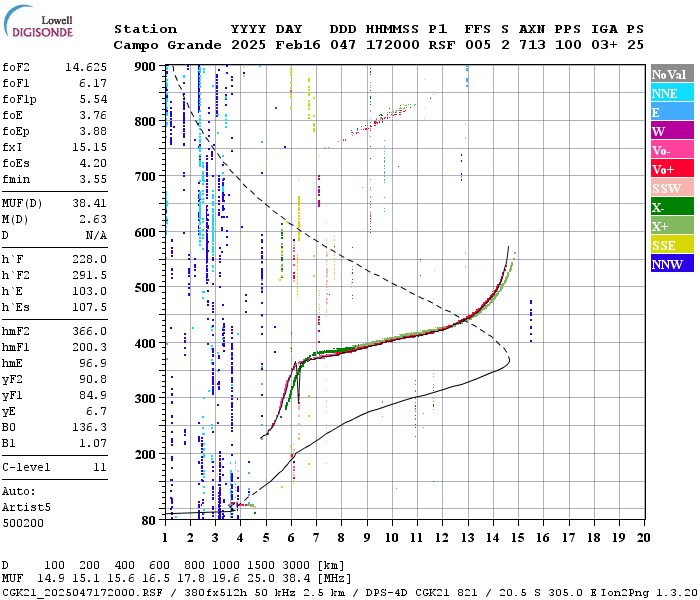Image resolution: width=700 pixels, height=600 pixels.
Task: Select the NNE cyan legend swatch
Action: (x=672, y=93)
